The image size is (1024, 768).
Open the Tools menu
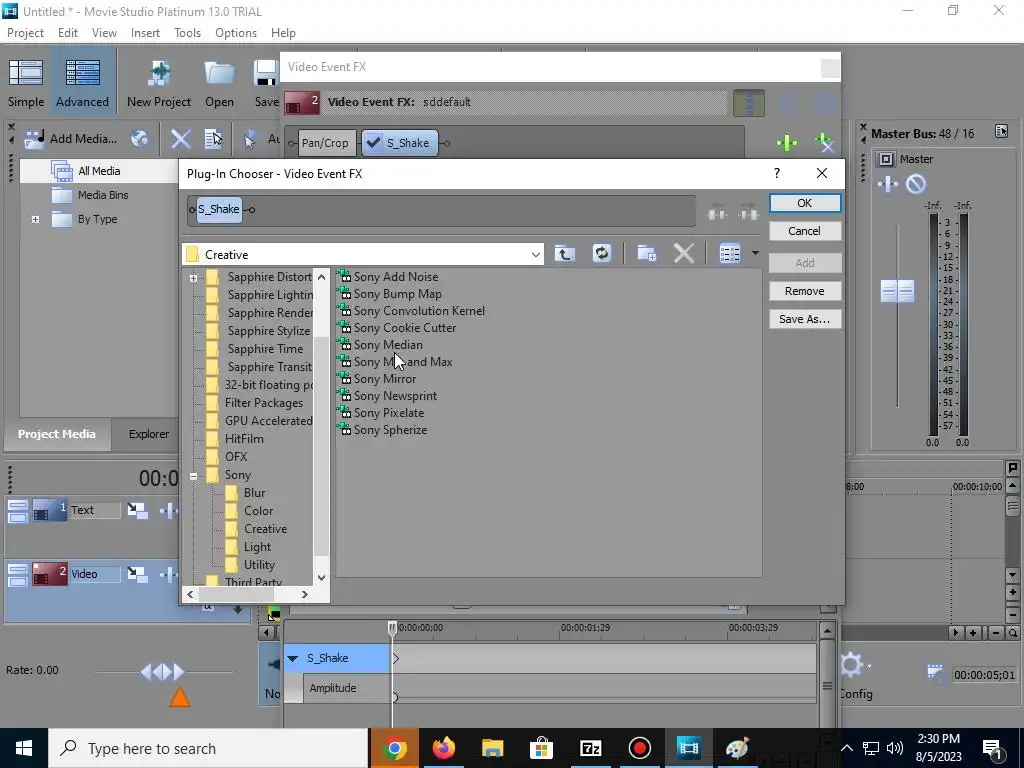(187, 33)
